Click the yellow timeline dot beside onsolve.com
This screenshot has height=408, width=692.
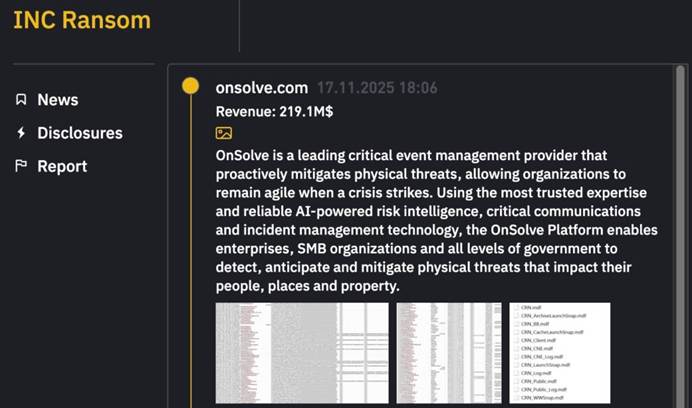coord(190,87)
